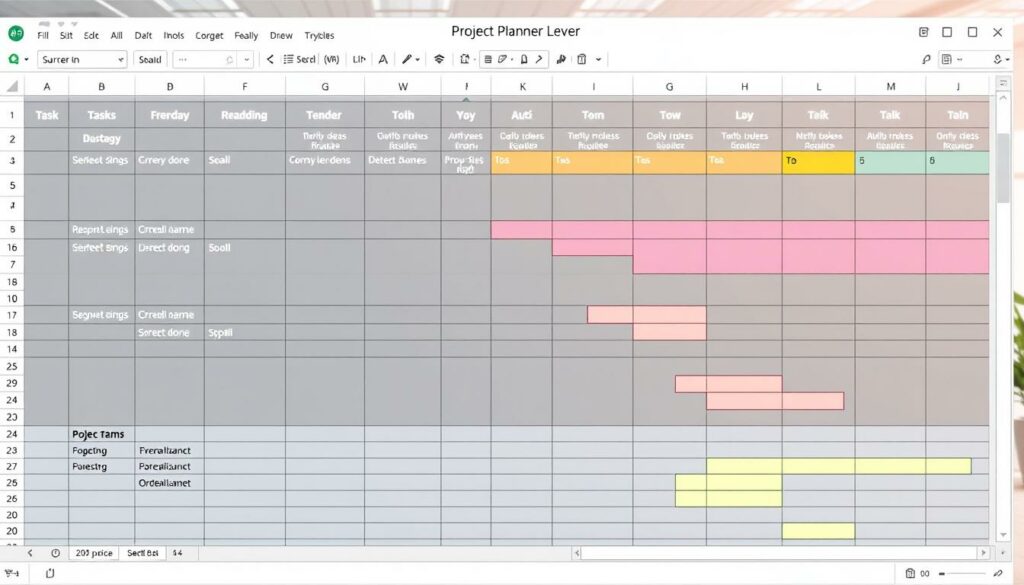The image size is (1024, 585).
Task: Click the align lines icon in toolbar group
Action: (488, 59)
